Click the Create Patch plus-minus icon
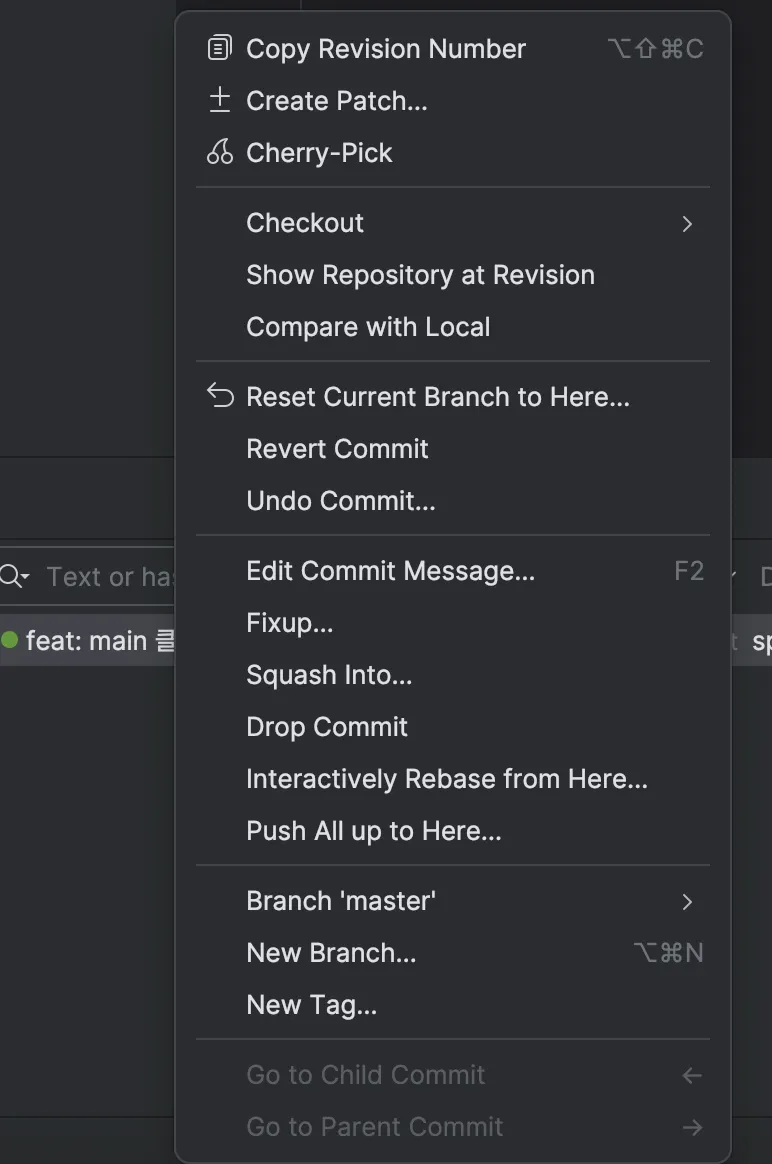 [219, 100]
